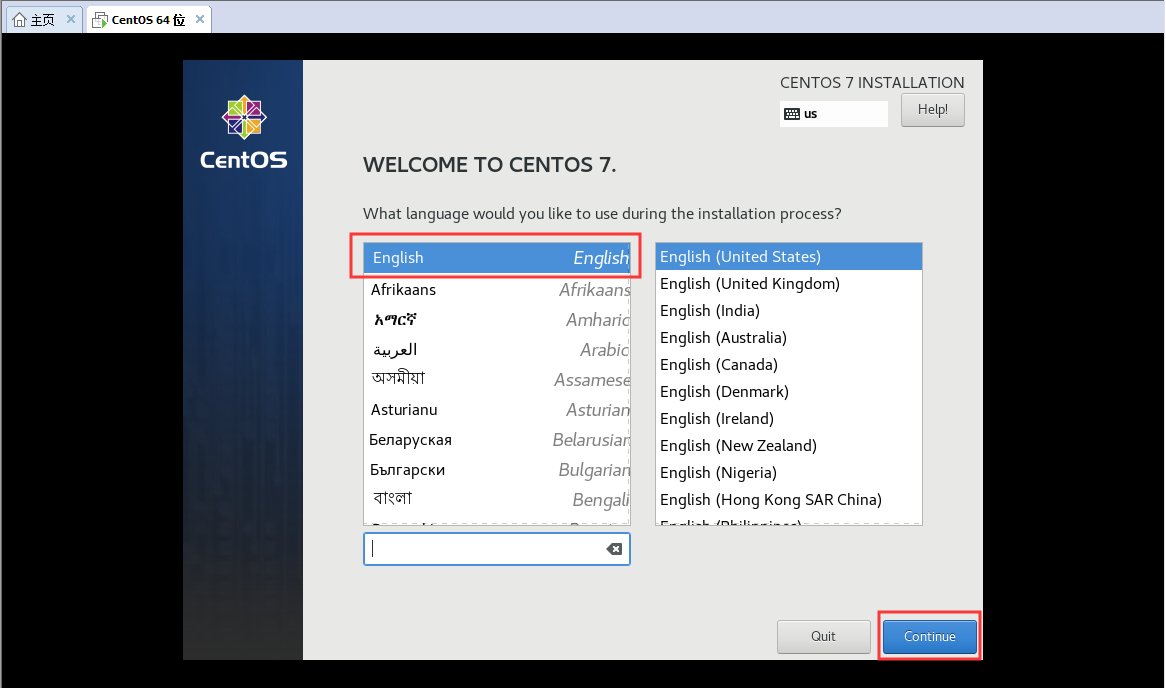
Task: Switch to the 主页 home tab
Action: pyautogui.click(x=44, y=19)
